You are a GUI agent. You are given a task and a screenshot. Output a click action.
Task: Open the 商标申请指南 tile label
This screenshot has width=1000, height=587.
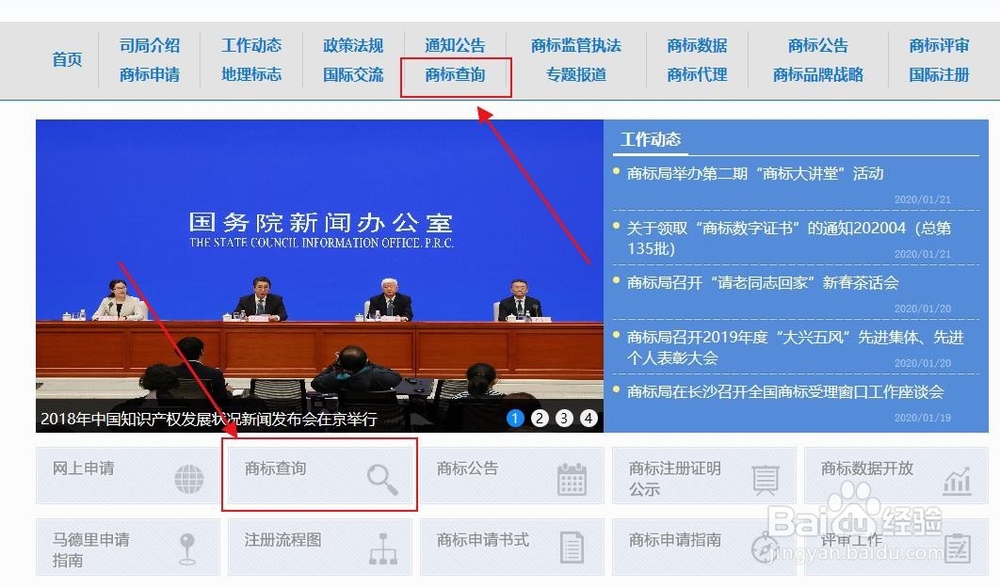pyautogui.click(x=675, y=540)
